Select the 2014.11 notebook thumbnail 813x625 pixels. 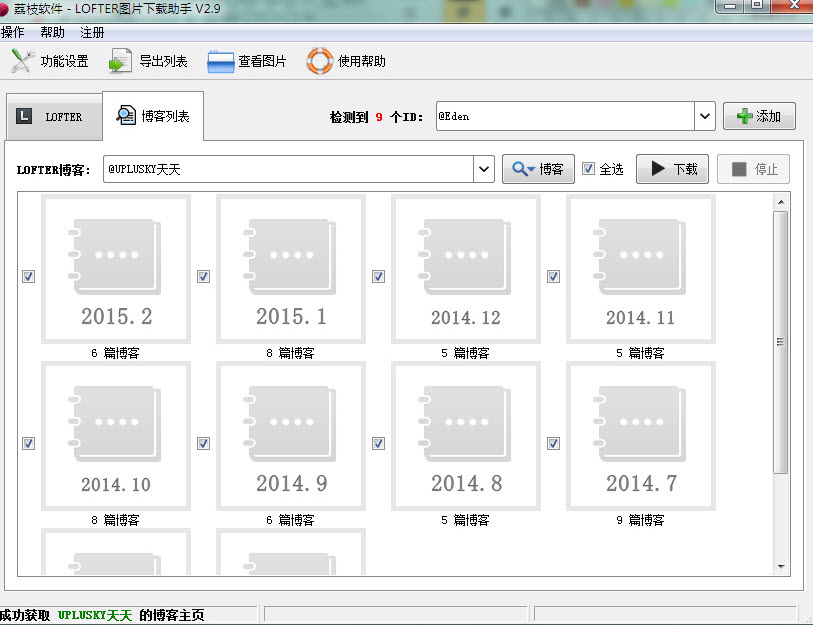click(641, 269)
